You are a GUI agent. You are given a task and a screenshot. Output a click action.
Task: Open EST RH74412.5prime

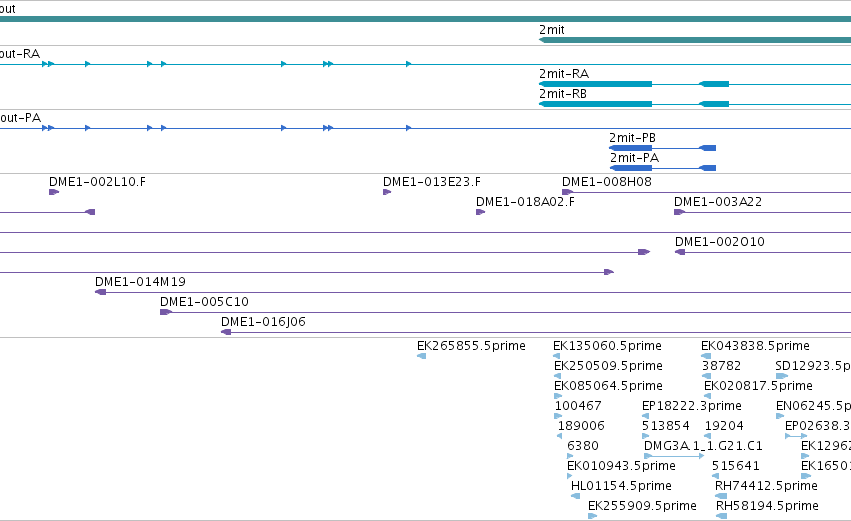click(766, 486)
